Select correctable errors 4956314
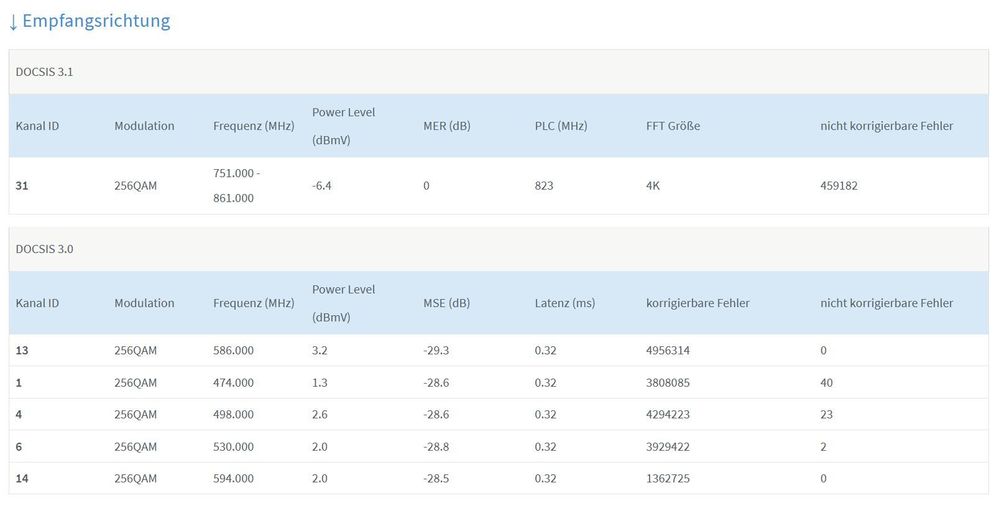The image size is (999, 521). [x=668, y=350]
